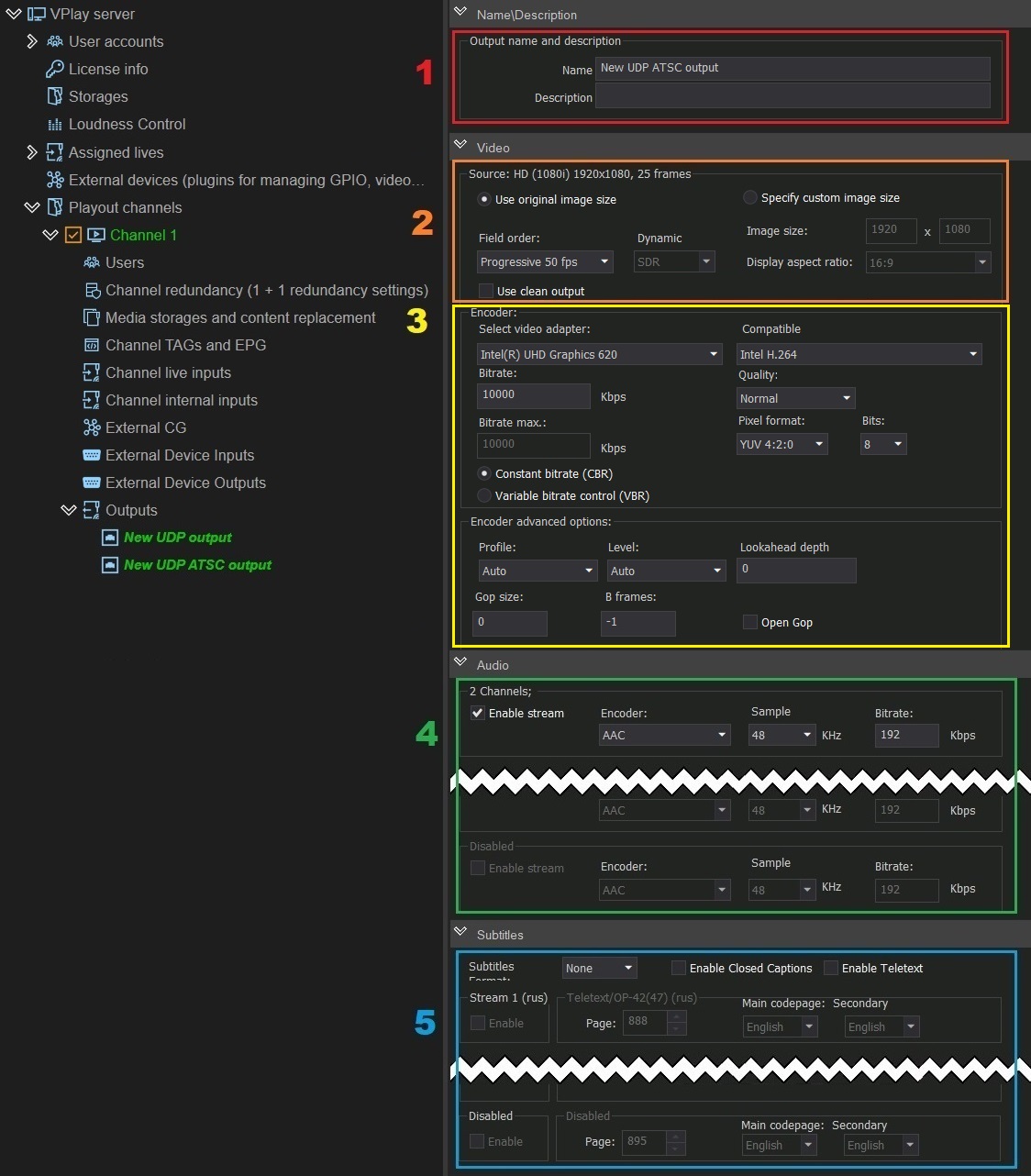1031x1176 pixels.
Task: Click the Channel 1 monitor icon
Action: tap(96, 235)
